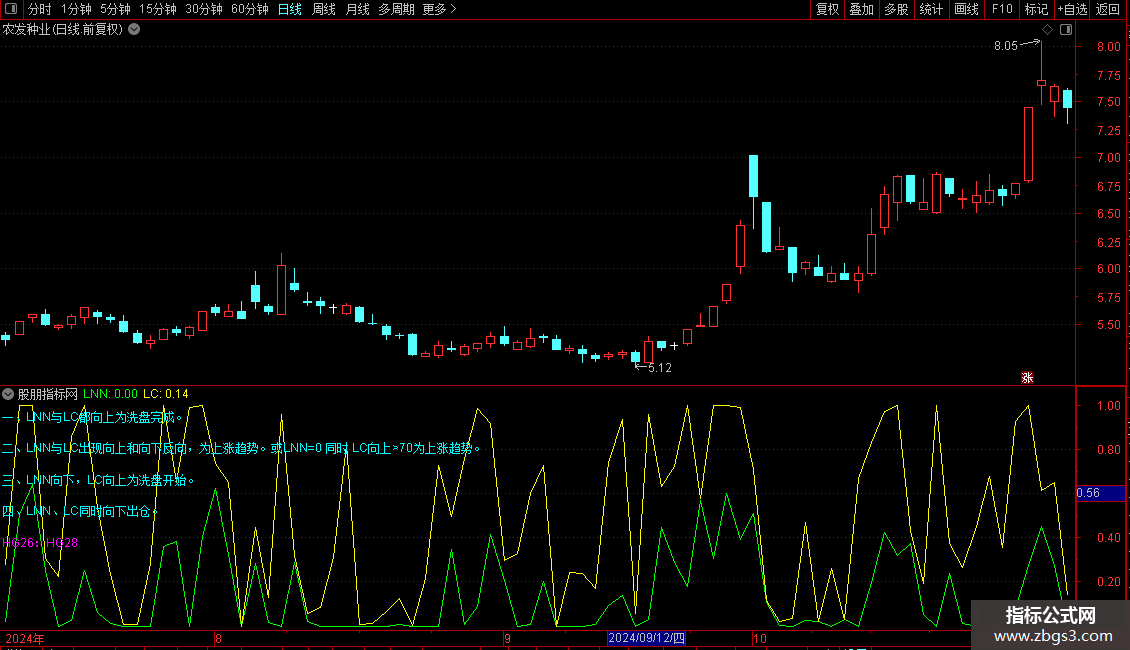The height and width of the screenshot is (650, 1130).
Task: Click the LNN: 0.00 indicator value
Action: coord(110,394)
